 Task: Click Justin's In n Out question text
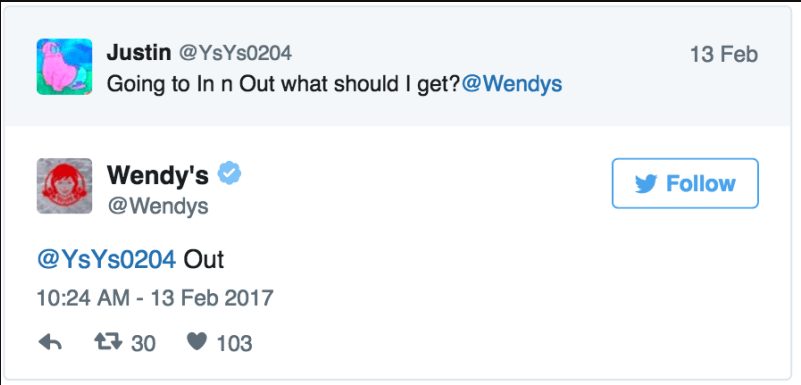[284, 84]
